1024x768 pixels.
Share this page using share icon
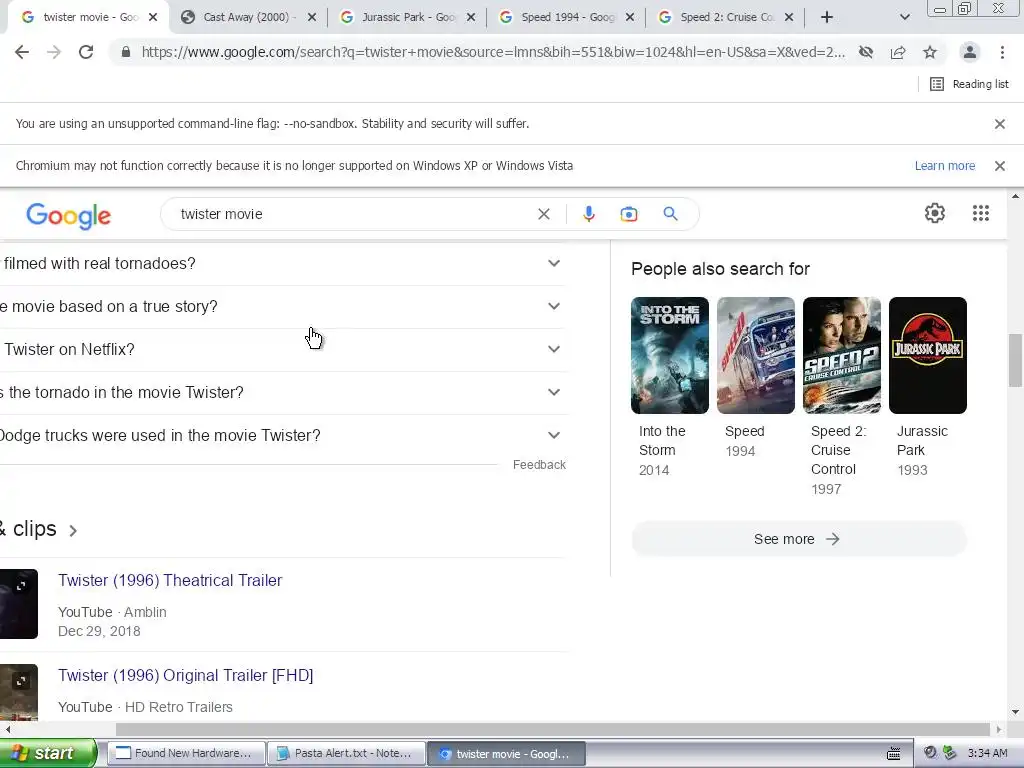(898, 52)
